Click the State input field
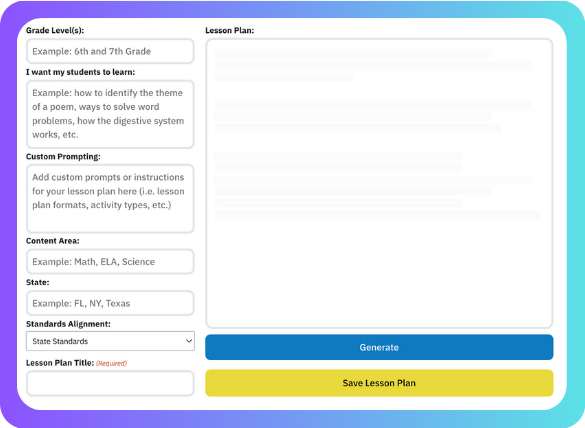This screenshot has height=428, width=585. click(x=110, y=303)
